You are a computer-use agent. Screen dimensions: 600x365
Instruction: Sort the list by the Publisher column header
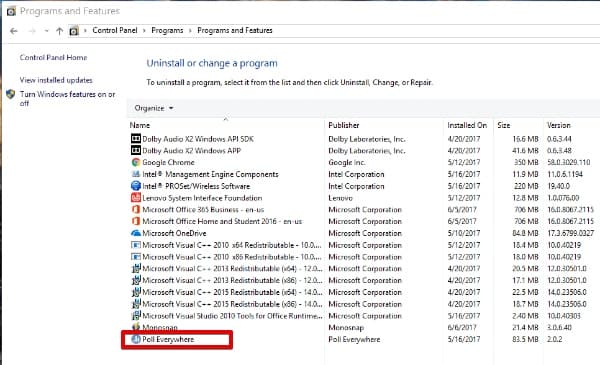344,125
